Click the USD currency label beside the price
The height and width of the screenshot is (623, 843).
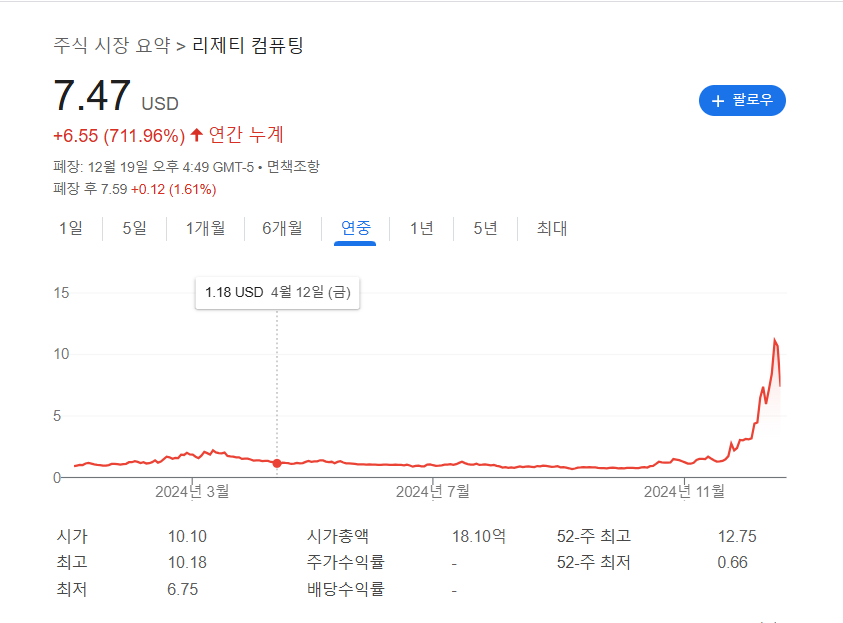click(x=160, y=103)
